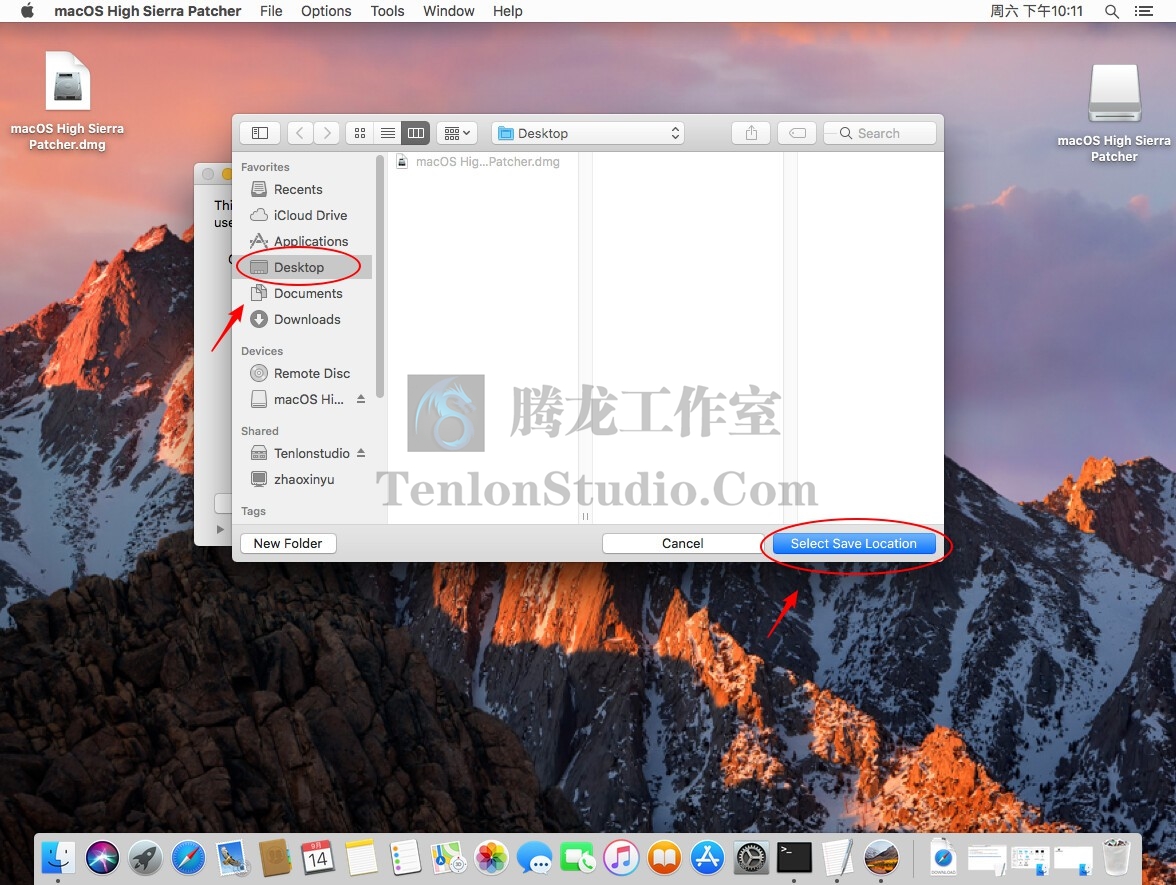Go forward with the right chevron

[327, 133]
